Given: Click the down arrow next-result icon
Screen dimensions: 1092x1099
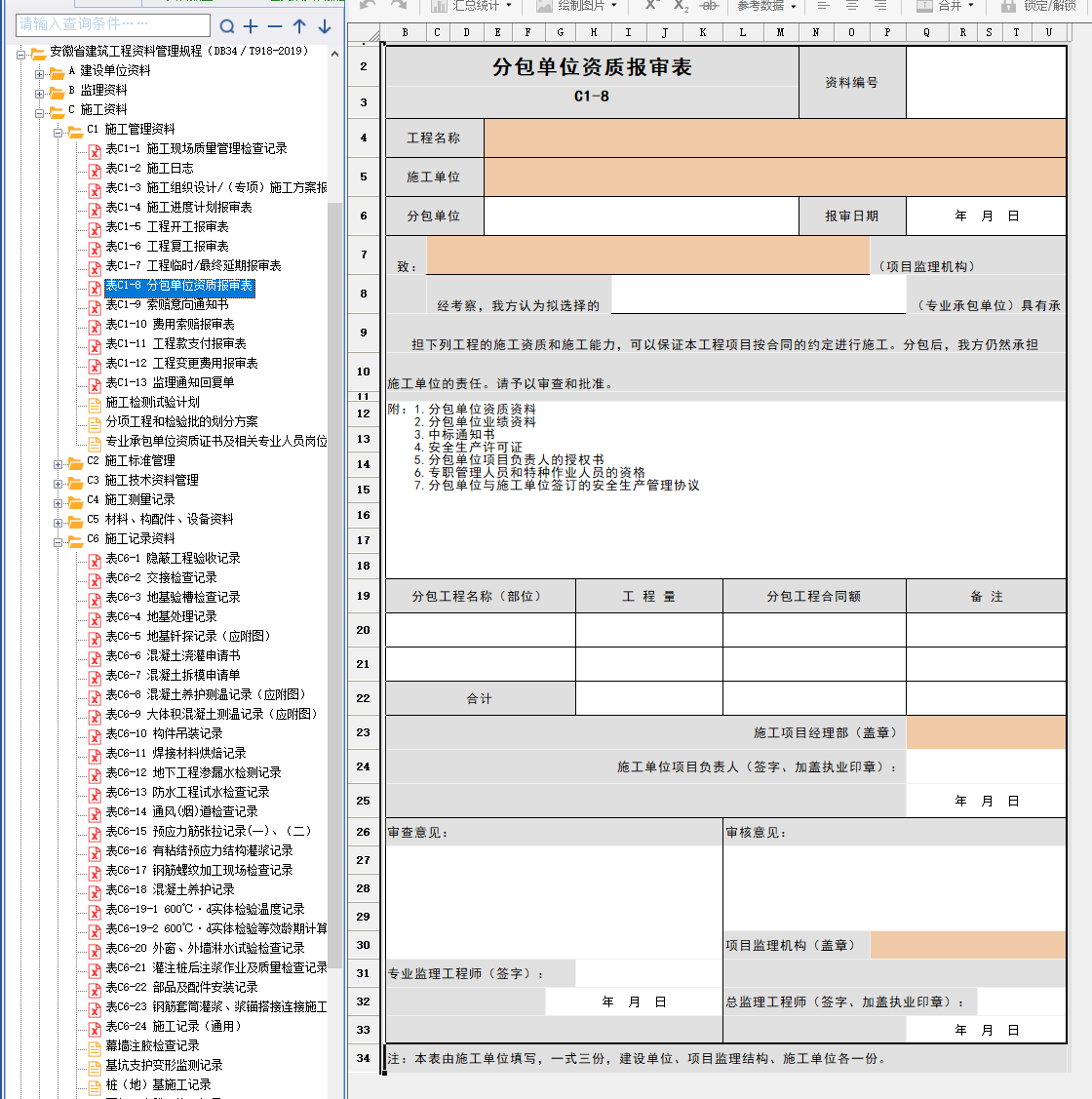Looking at the screenshot, I should pos(325,26).
